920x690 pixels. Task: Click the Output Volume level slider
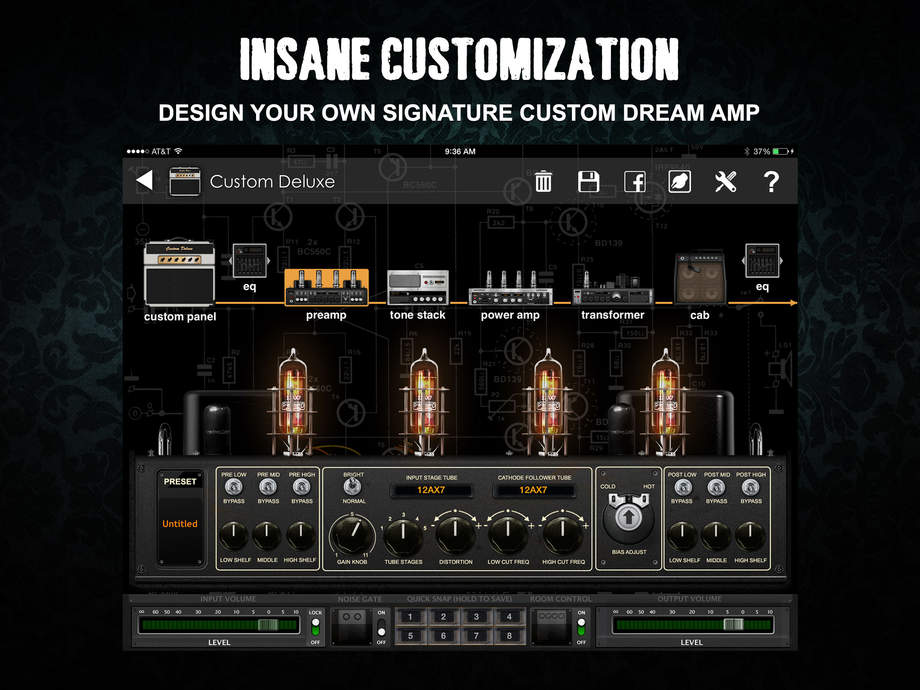point(691,624)
